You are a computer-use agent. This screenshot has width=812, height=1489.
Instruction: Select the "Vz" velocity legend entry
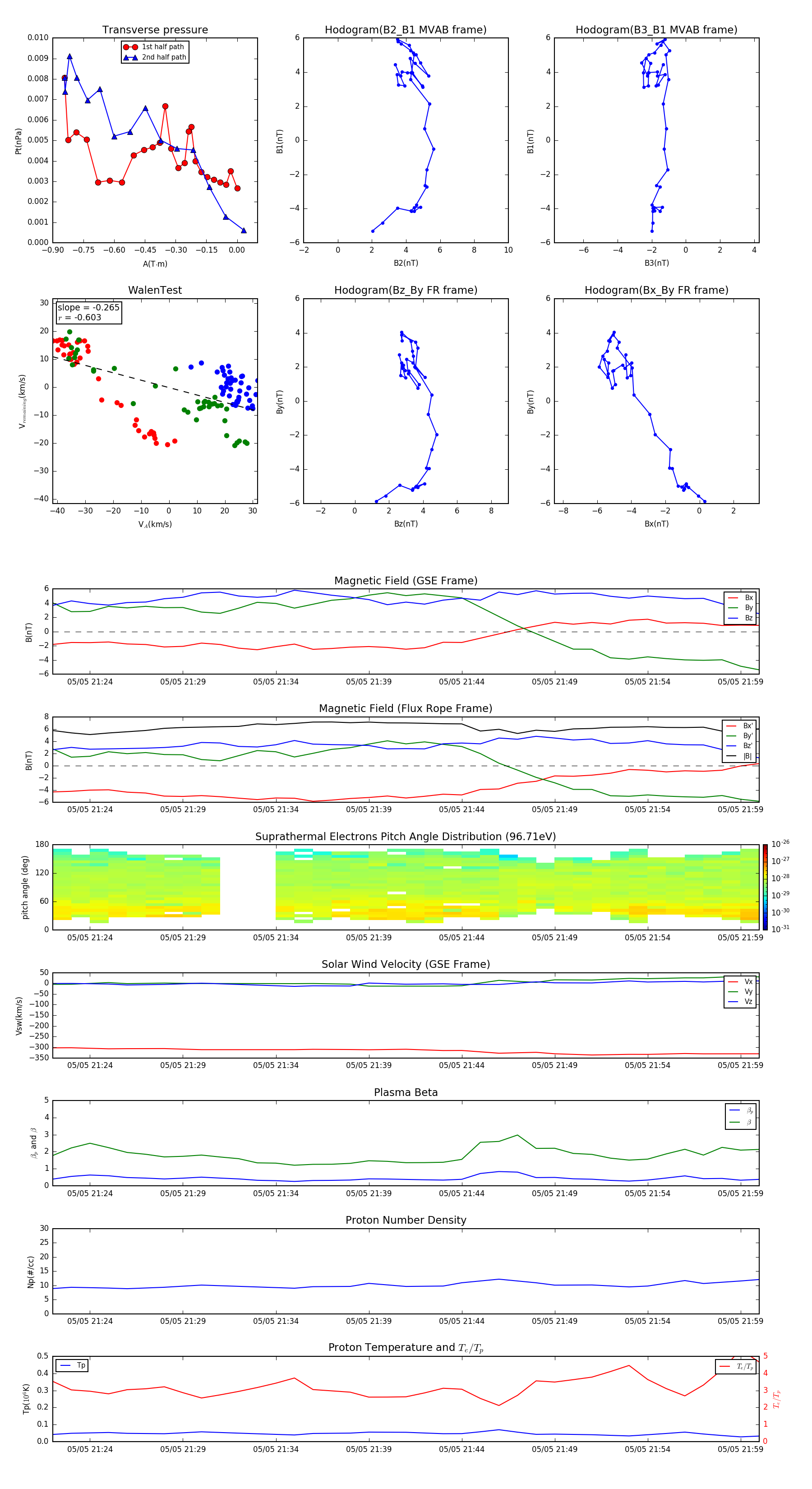click(x=740, y=1002)
